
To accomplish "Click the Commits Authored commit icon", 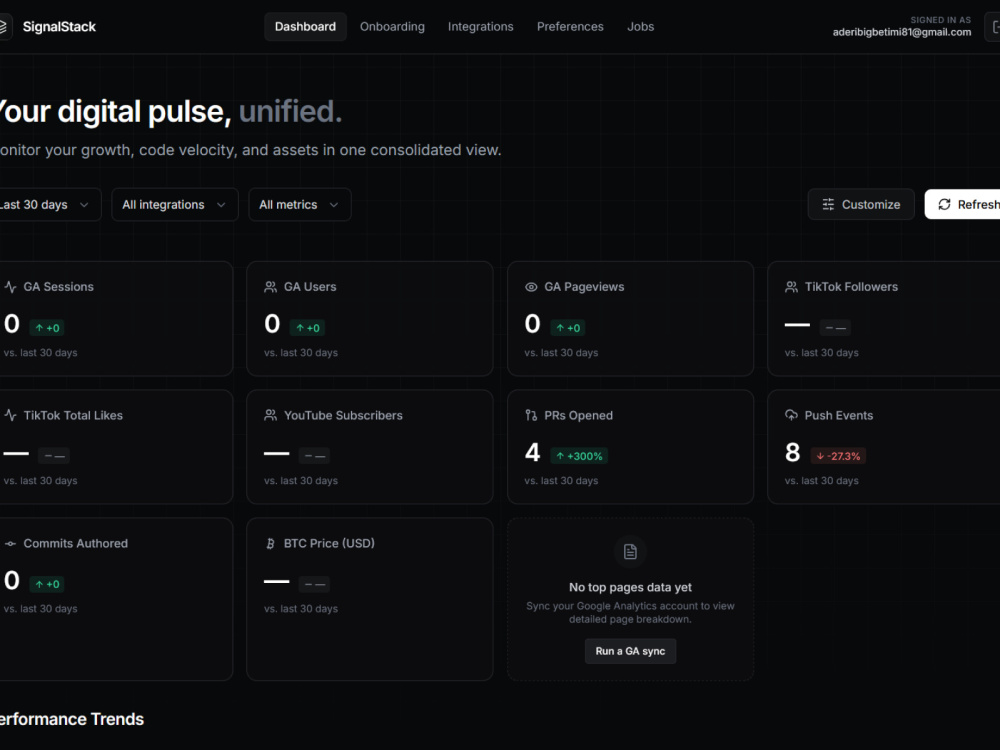I will point(10,543).
